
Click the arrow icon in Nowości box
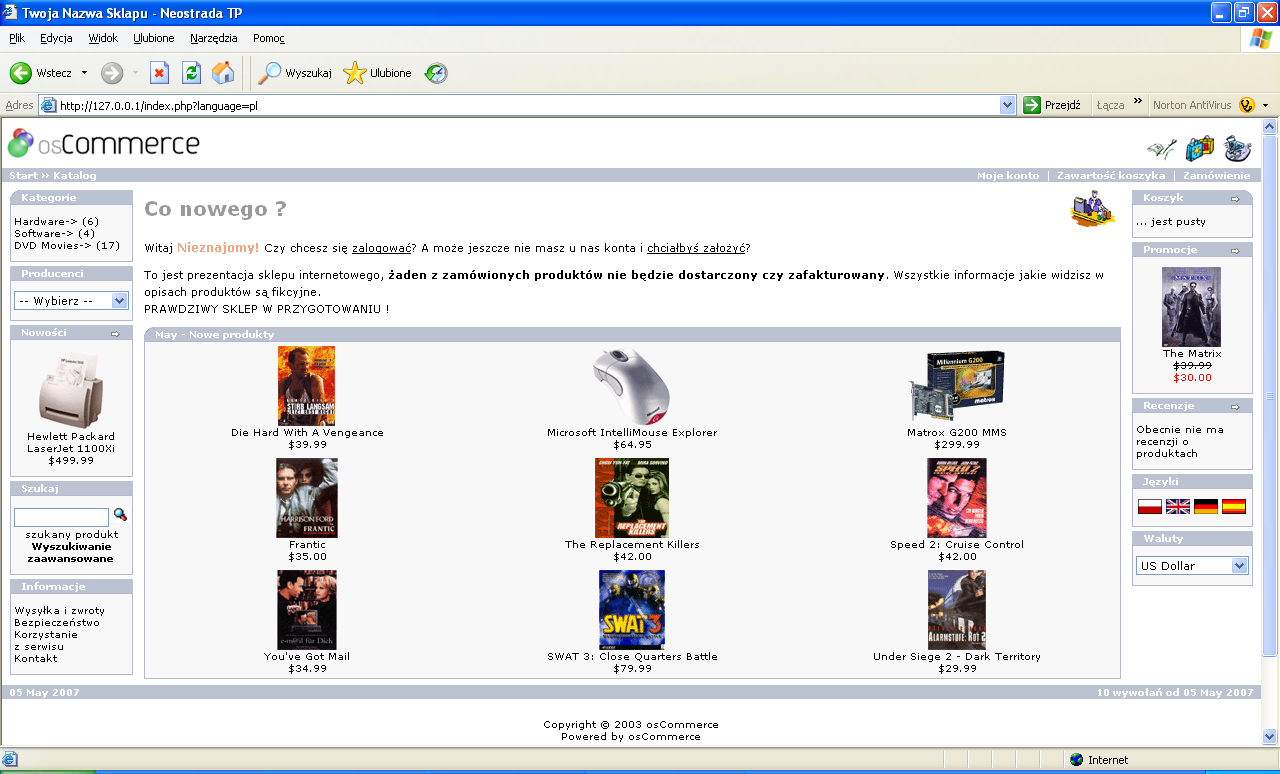115,334
